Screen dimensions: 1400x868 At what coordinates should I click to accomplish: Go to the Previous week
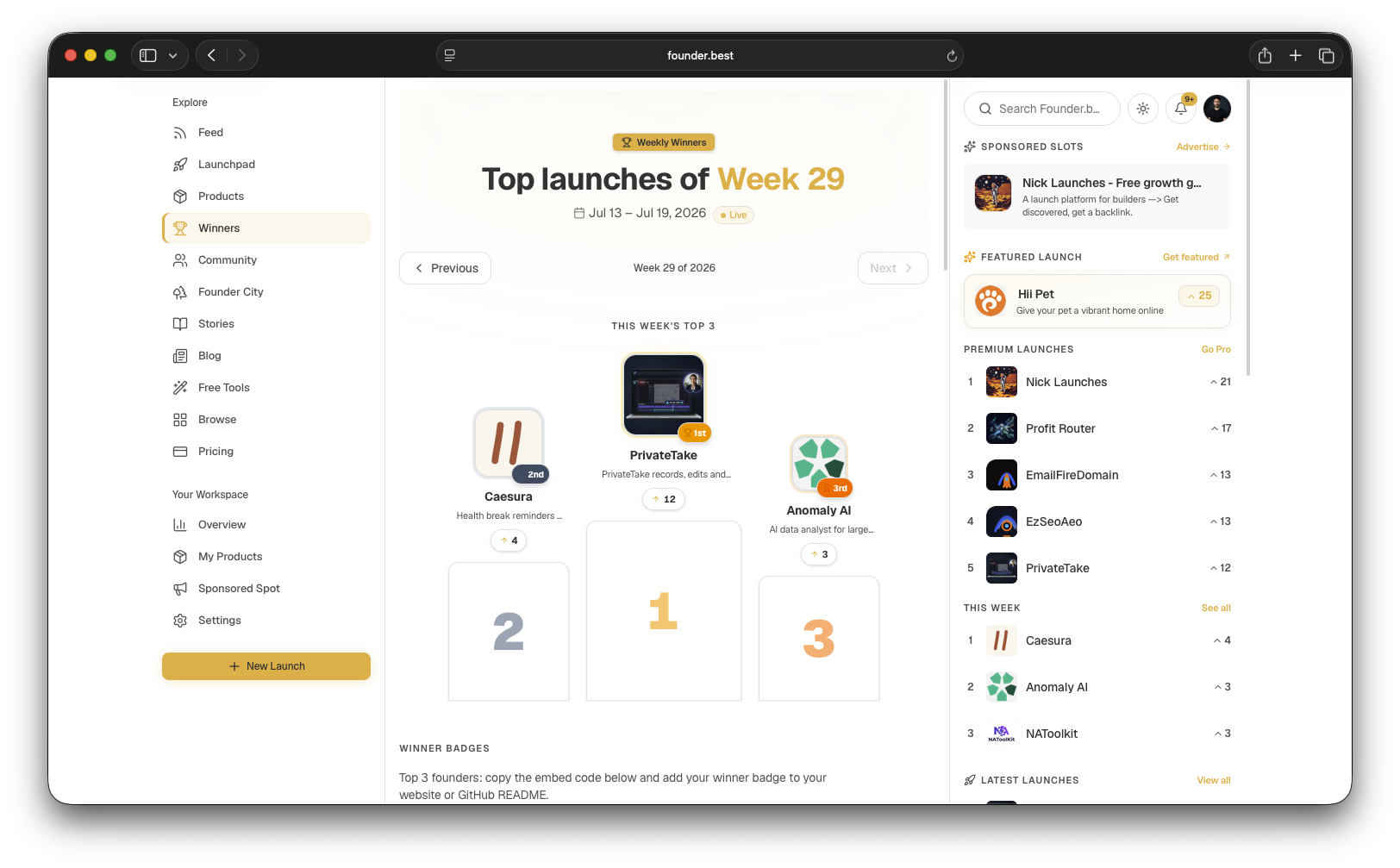pyautogui.click(x=446, y=268)
